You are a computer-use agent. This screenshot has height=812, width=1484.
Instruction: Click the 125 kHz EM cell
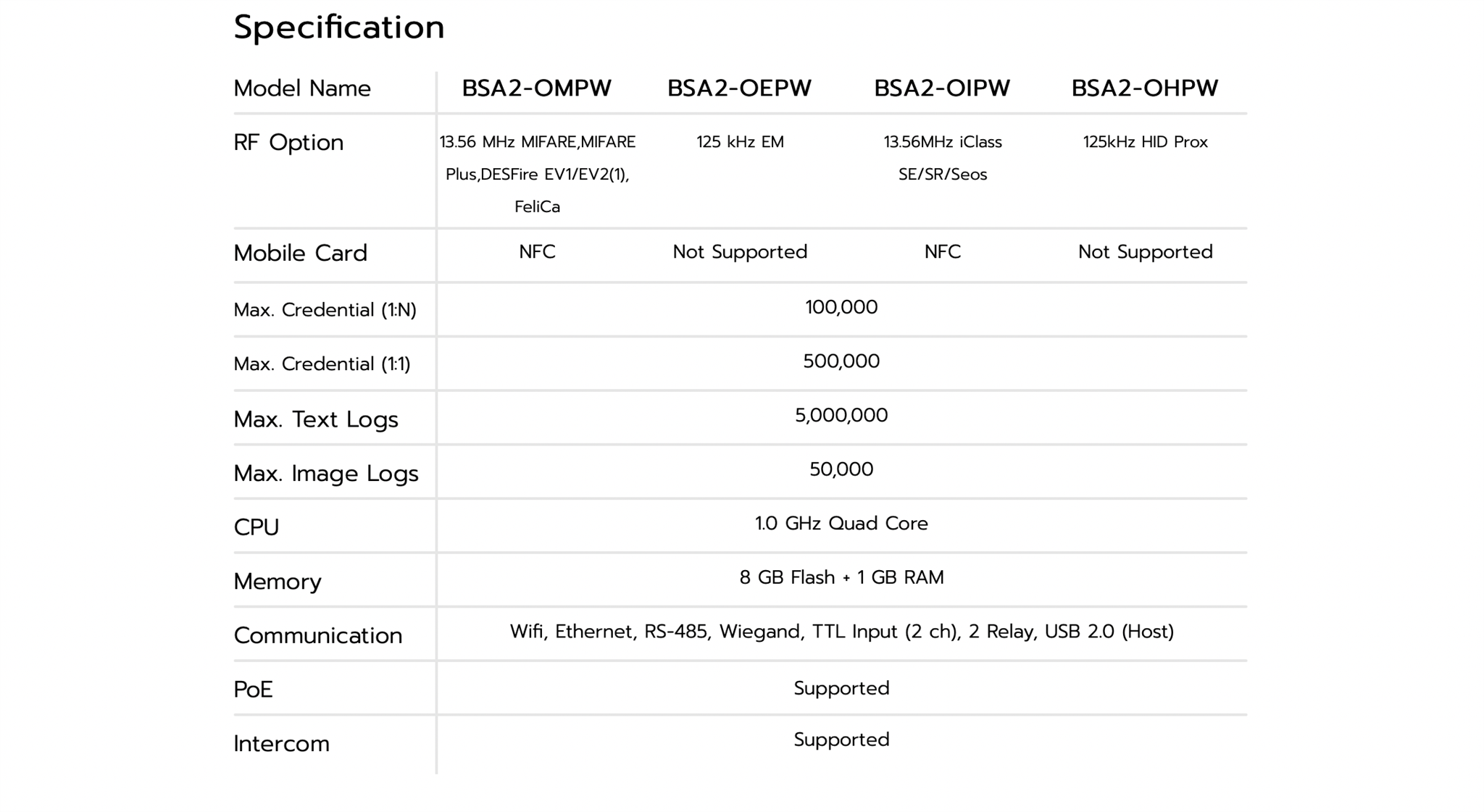tap(740, 142)
